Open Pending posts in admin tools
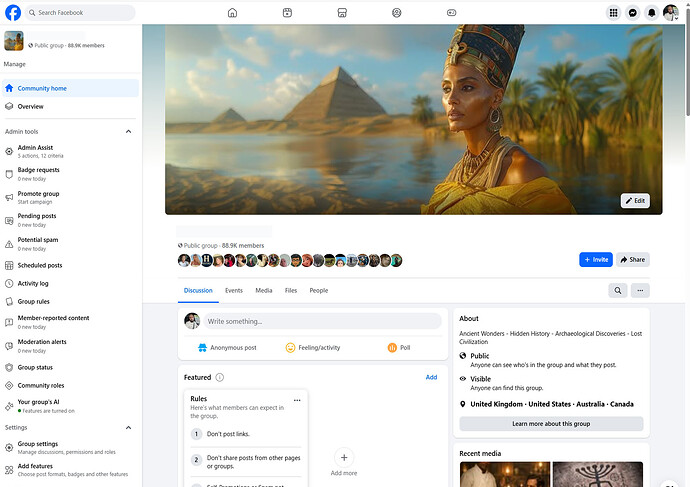Viewport: 690px width, 487px height. pyautogui.click(x=37, y=216)
